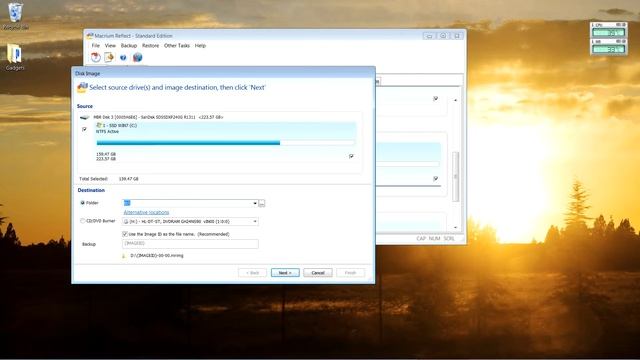Click the CPU meter desktop gadget

coord(608,30)
